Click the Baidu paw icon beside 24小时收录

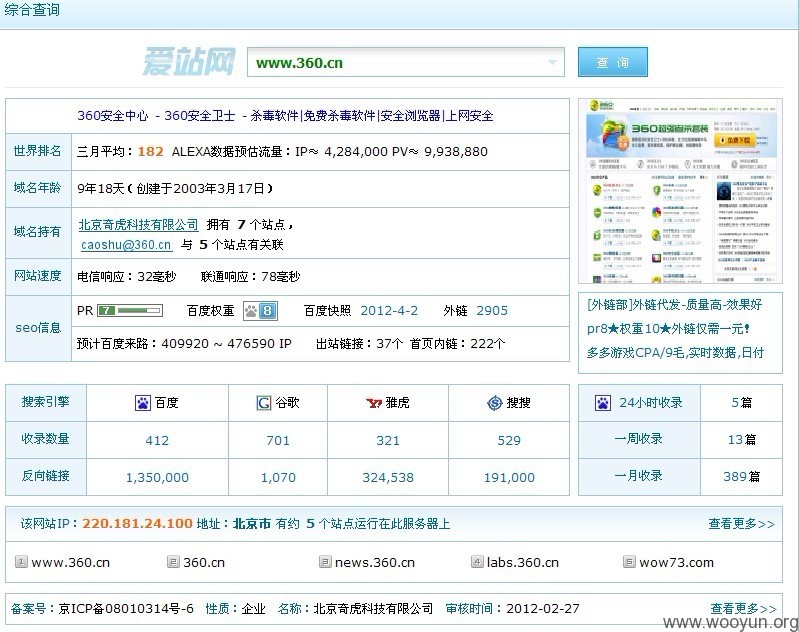pos(603,403)
